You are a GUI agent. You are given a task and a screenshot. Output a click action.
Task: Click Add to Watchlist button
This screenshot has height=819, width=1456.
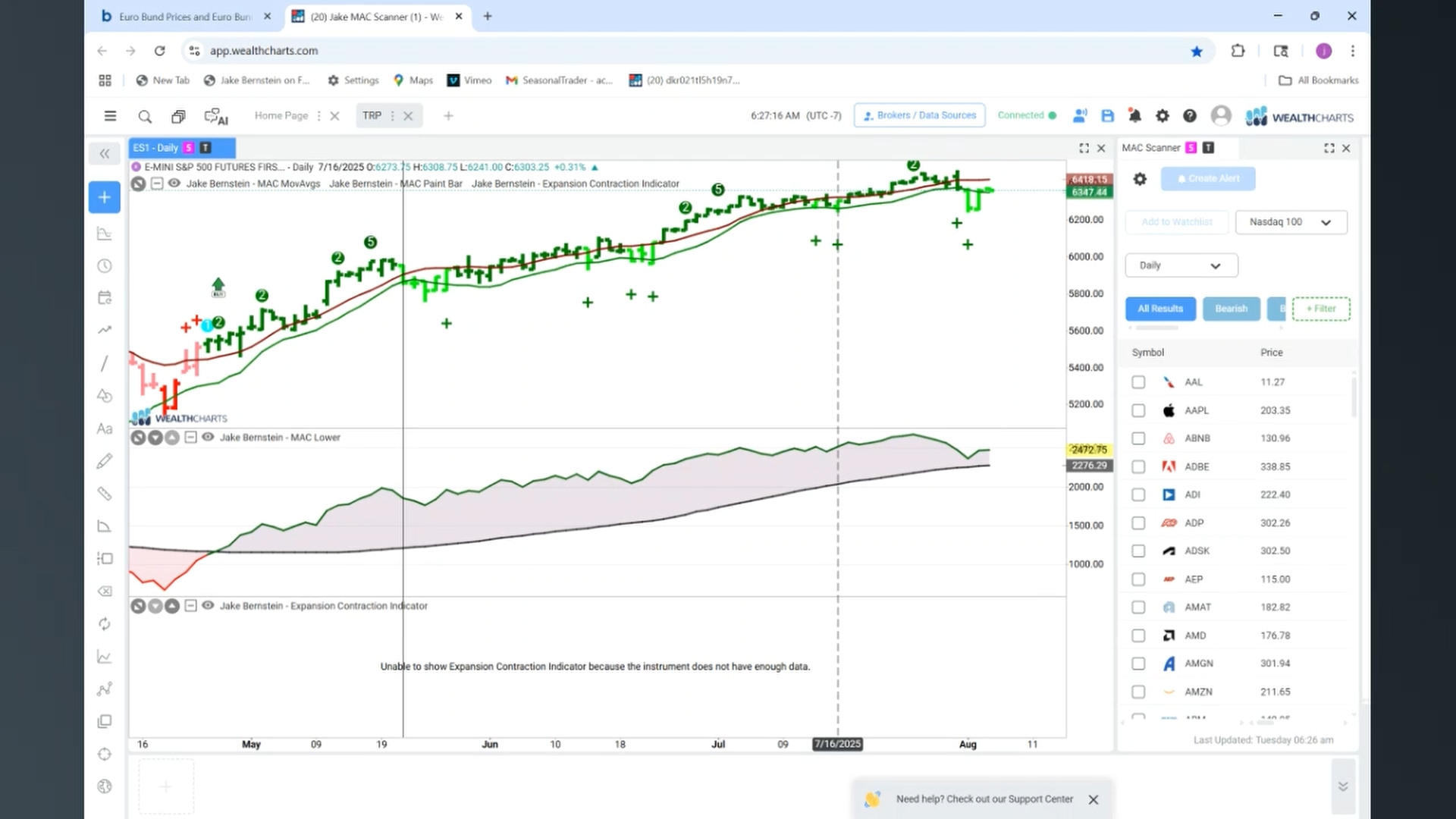[1177, 222]
